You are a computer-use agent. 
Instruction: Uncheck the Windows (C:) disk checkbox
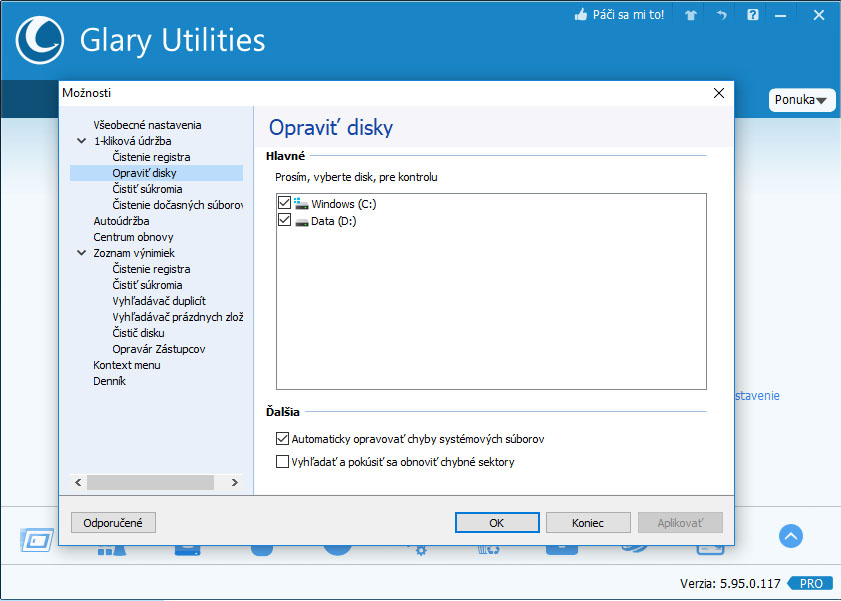(x=285, y=203)
